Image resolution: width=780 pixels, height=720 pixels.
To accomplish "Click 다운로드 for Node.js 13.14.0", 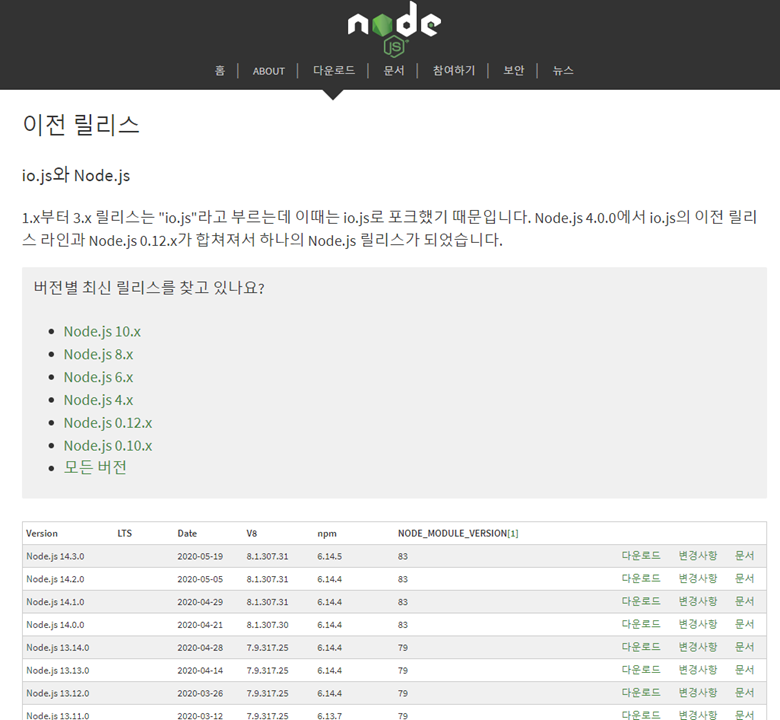I will (x=641, y=647).
